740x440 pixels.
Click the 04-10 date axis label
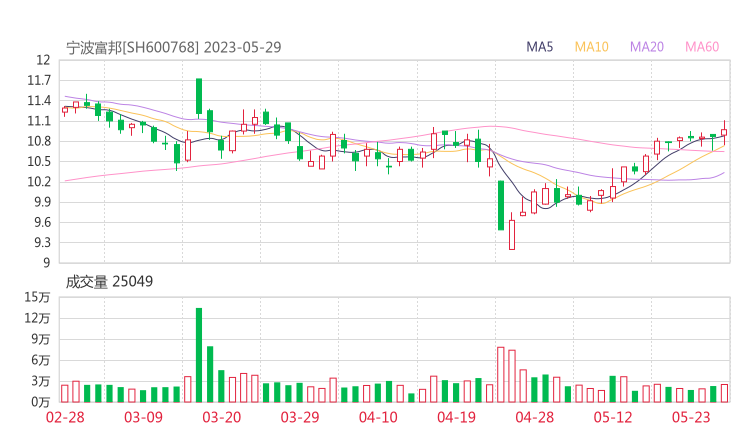point(378,417)
